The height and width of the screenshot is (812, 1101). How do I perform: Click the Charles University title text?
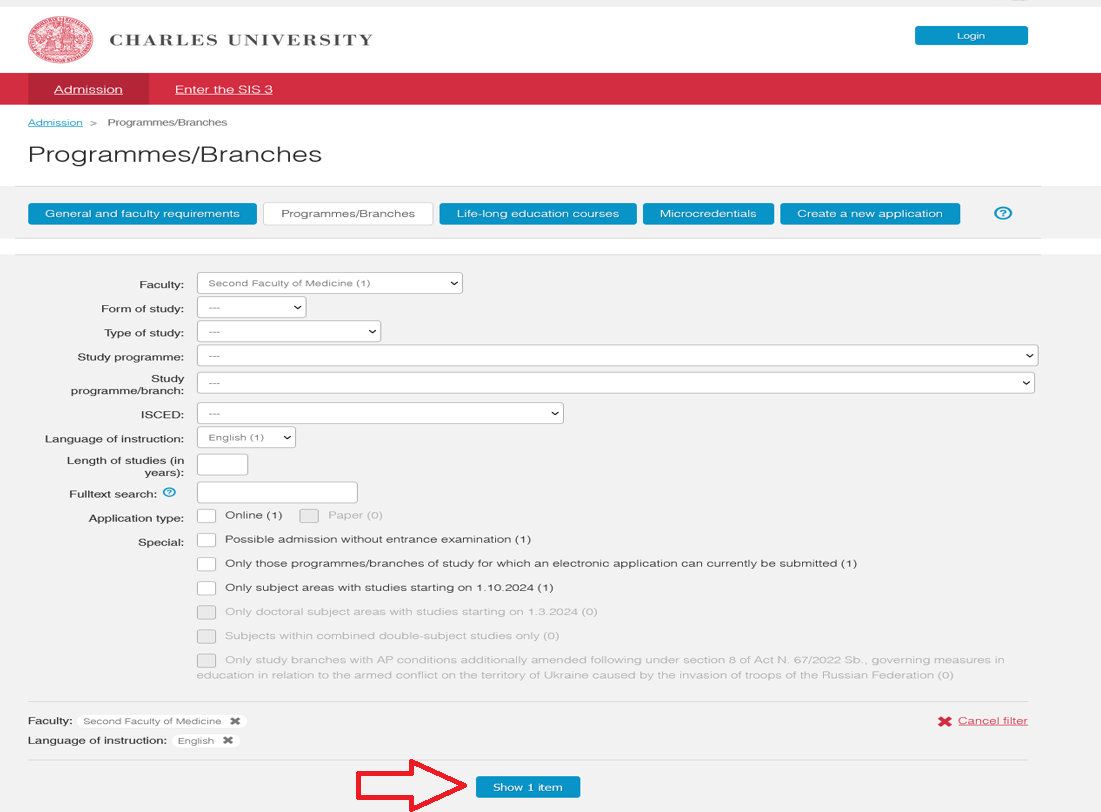[x=241, y=40]
